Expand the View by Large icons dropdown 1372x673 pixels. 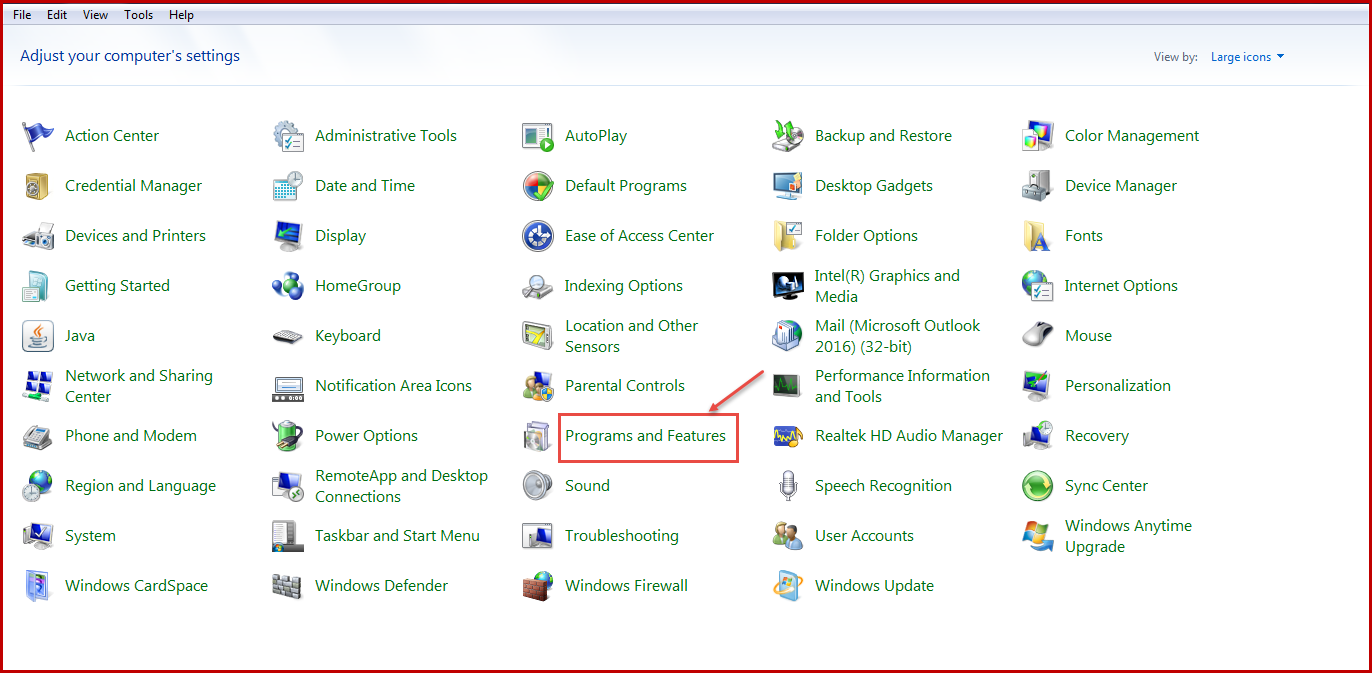(1247, 57)
